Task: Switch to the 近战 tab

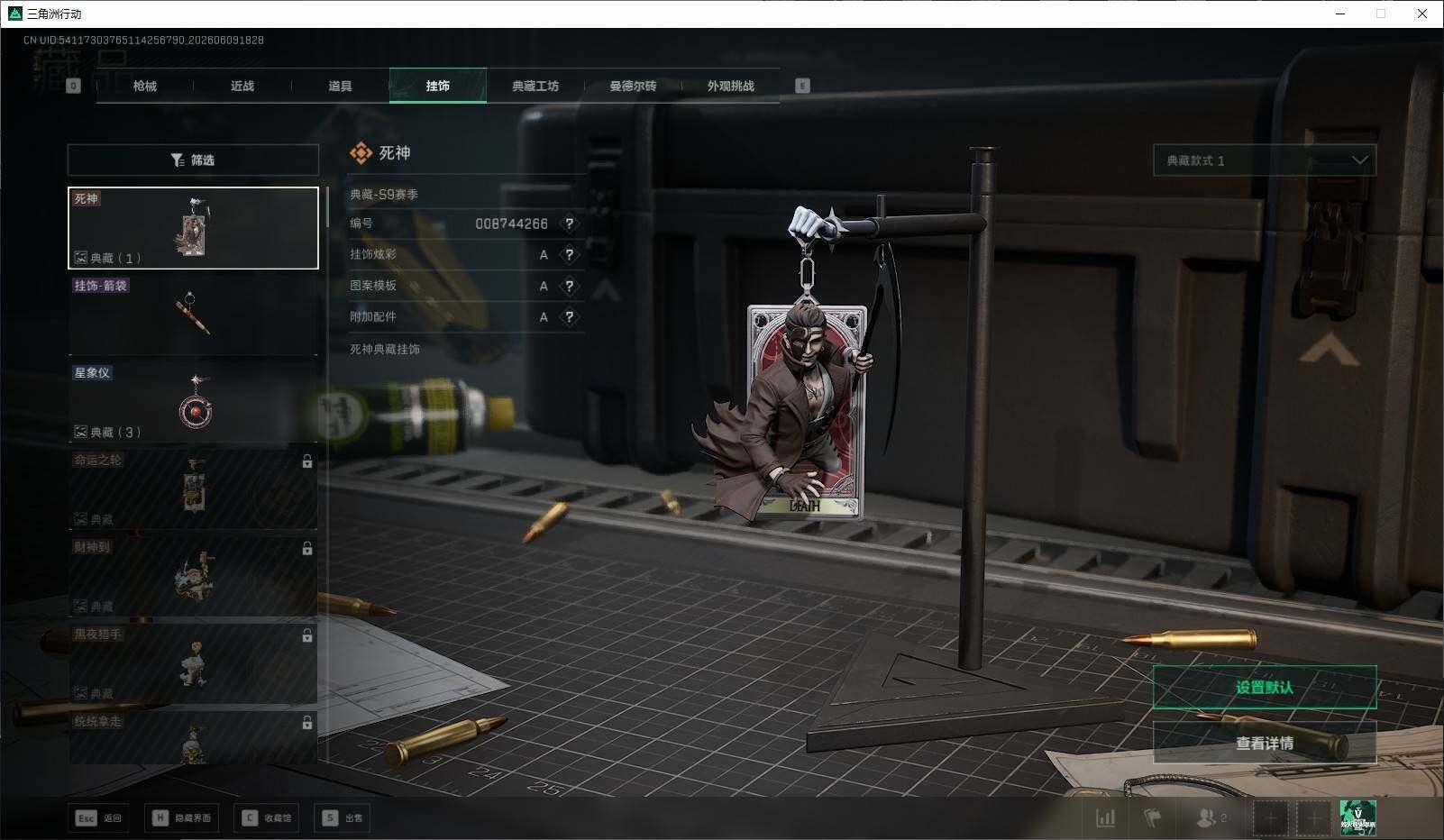Action: click(x=242, y=86)
